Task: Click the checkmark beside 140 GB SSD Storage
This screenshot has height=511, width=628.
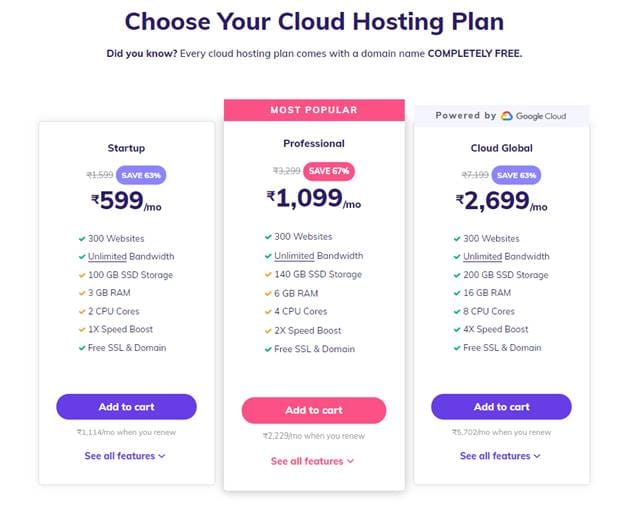Action: 268,275
